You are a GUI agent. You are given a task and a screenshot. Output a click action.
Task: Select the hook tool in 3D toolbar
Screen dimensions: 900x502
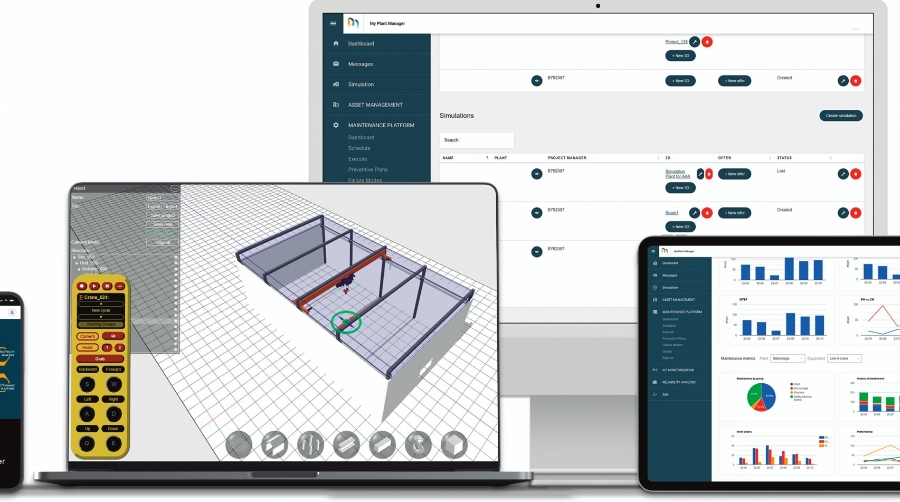pos(418,445)
